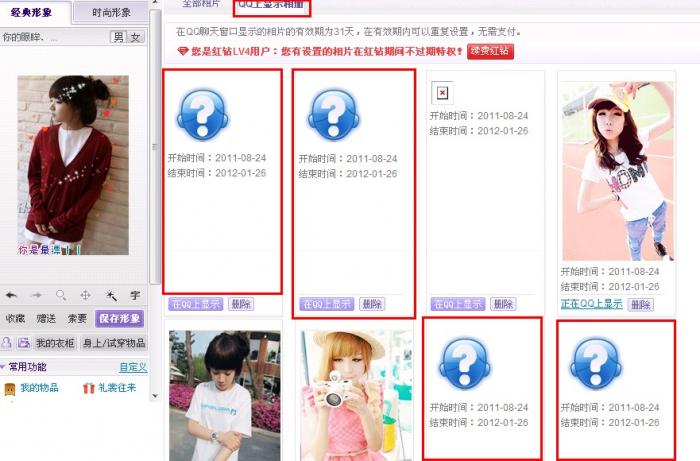Viewport: 700px width, 461px height.
Task: Open 我的衣柜
Action: [55, 343]
